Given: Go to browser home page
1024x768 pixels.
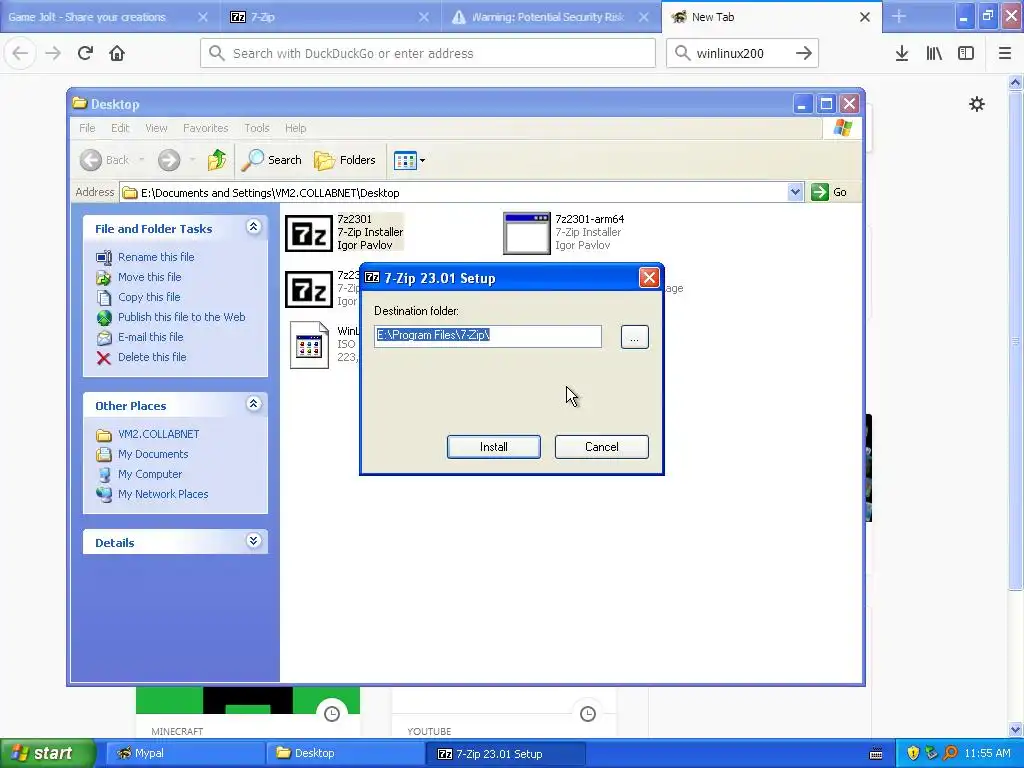Looking at the screenshot, I should pyautogui.click(x=117, y=53).
